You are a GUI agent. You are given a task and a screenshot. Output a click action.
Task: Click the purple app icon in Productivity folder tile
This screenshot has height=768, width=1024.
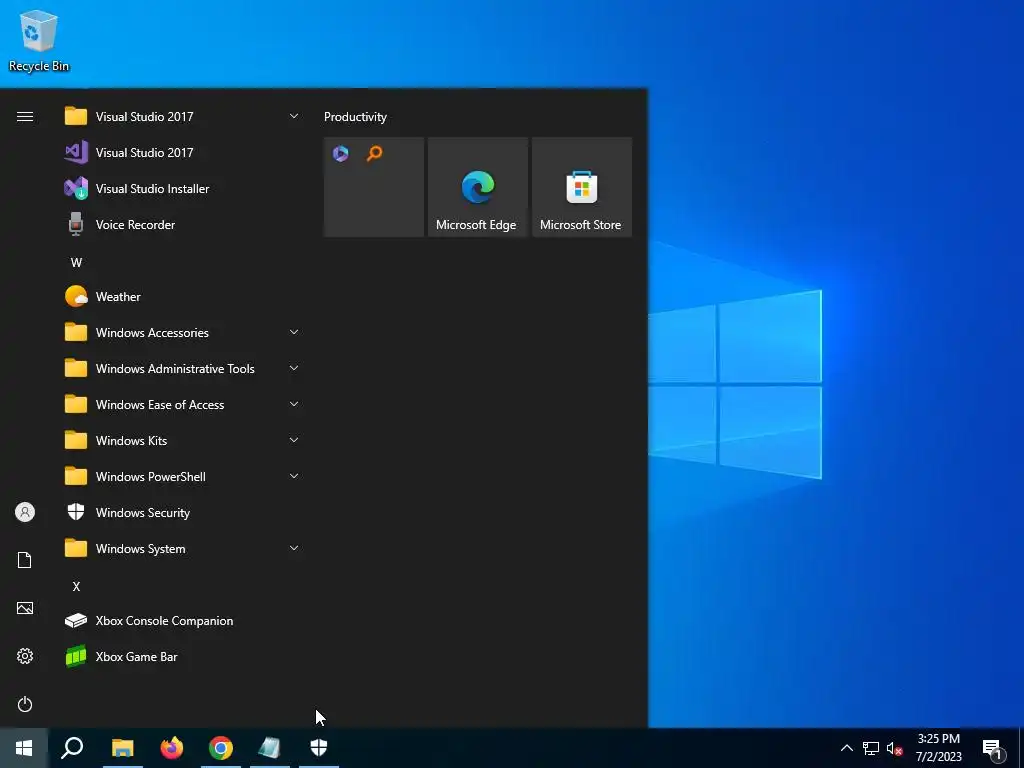coord(340,153)
